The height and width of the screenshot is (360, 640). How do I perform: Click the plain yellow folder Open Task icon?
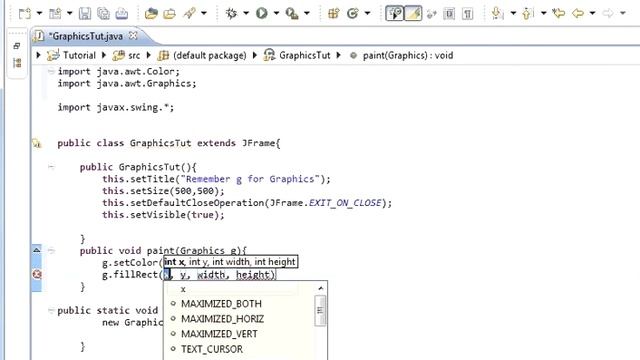click(x=169, y=13)
